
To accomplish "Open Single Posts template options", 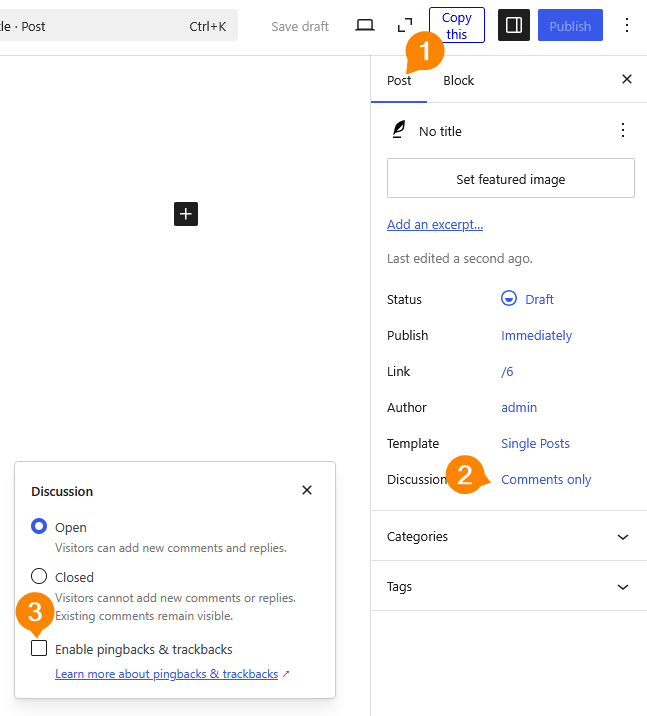I will 535,443.
